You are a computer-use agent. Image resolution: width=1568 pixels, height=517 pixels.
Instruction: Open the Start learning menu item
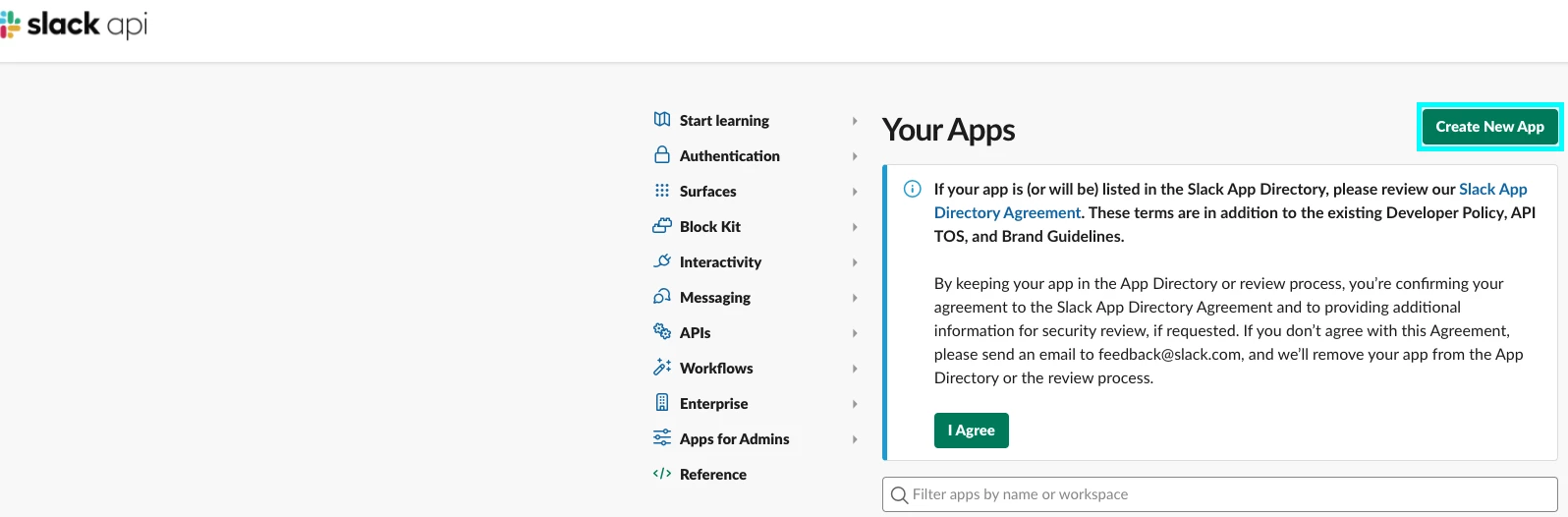(724, 120)
